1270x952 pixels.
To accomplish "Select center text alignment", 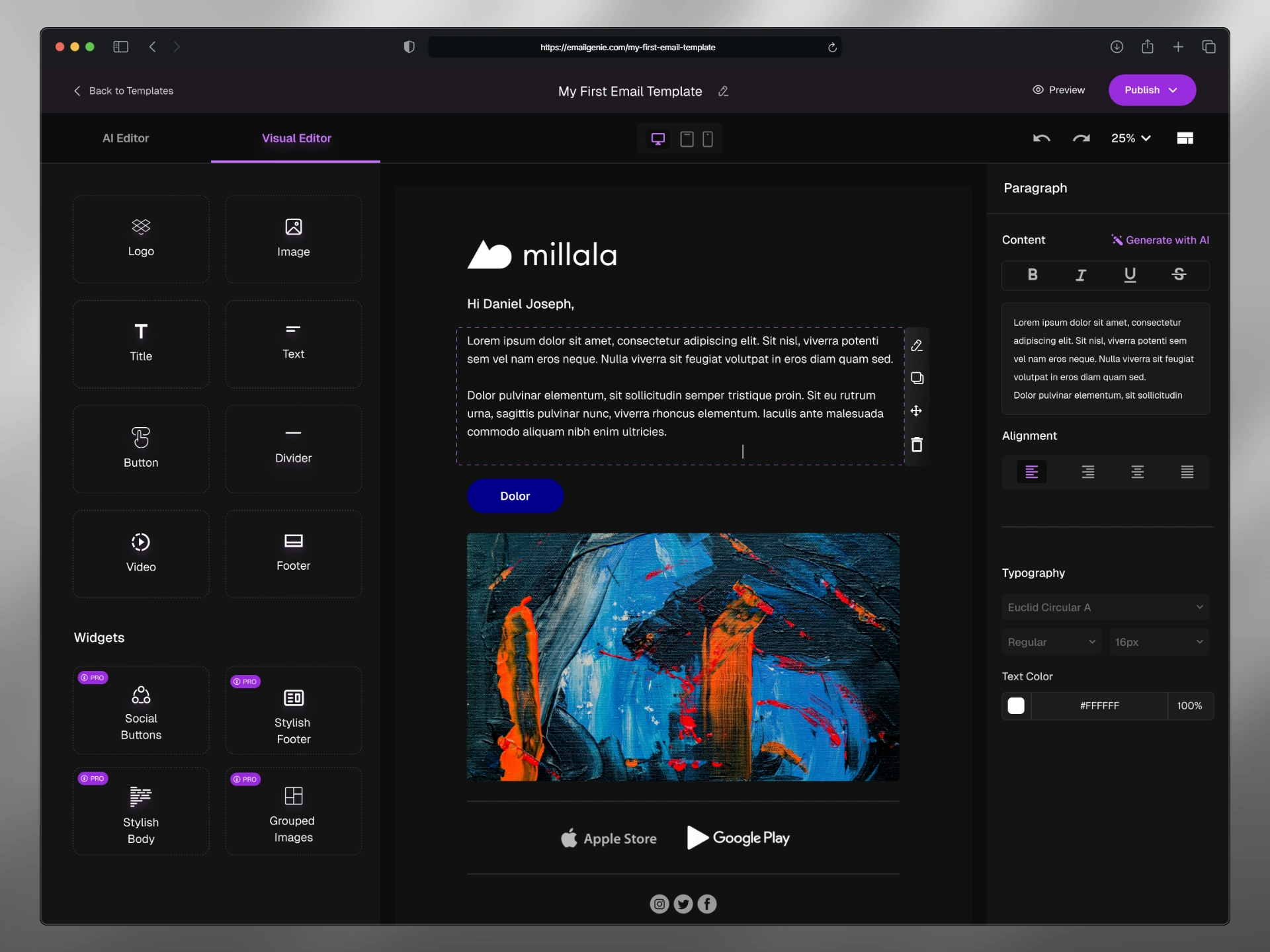I will click(x=1137, y=472).
